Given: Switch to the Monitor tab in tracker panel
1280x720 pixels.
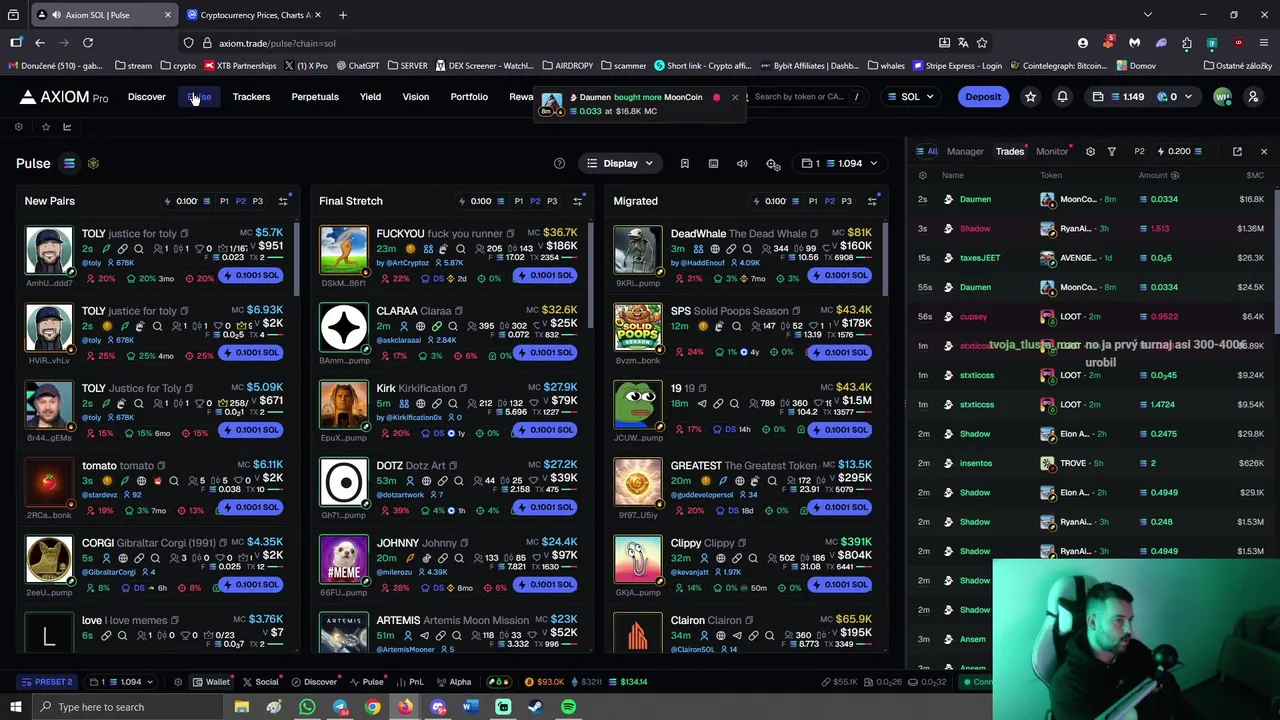Looking at the screenshot, I should click(1052, 151).
